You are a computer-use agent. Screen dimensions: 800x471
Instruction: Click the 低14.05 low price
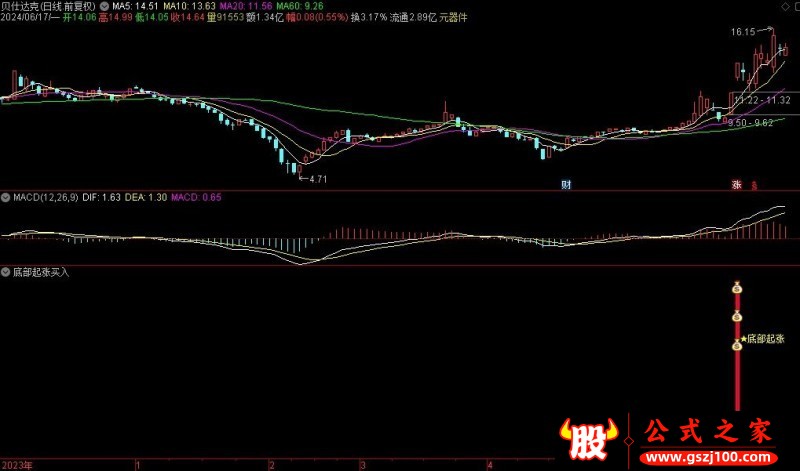[x=152, y=18]
